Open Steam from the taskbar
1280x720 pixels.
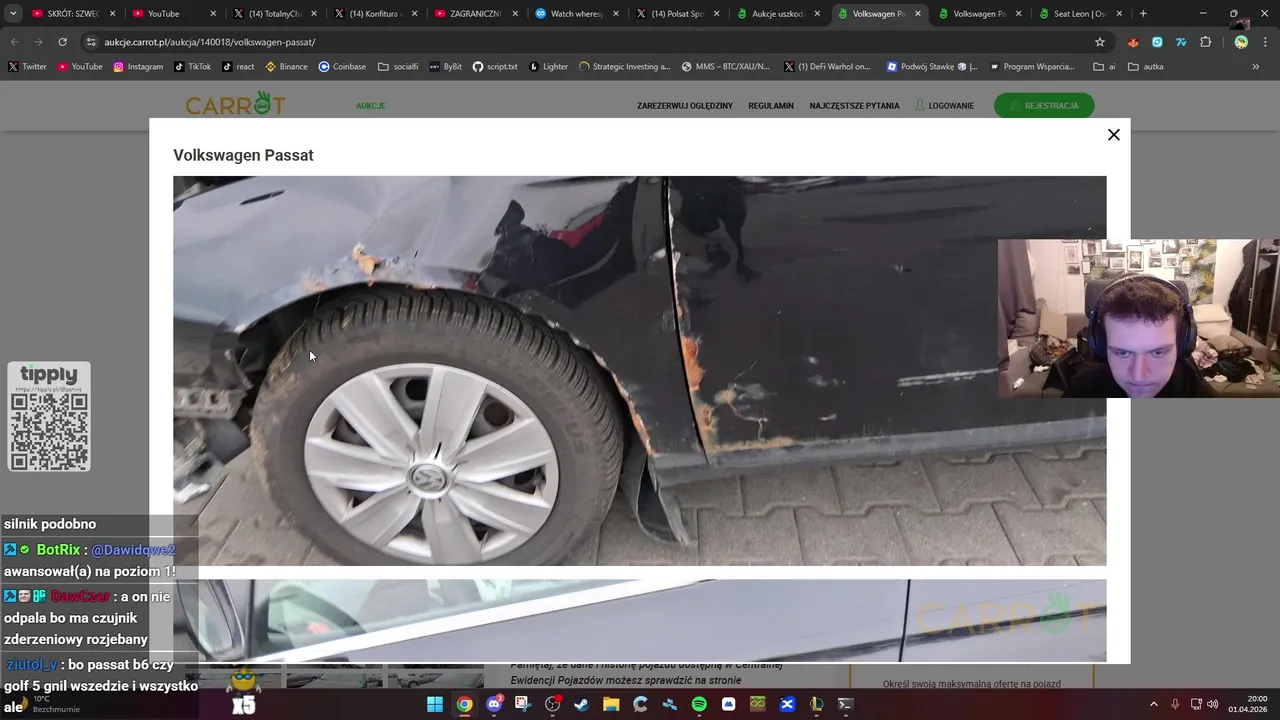581,704
